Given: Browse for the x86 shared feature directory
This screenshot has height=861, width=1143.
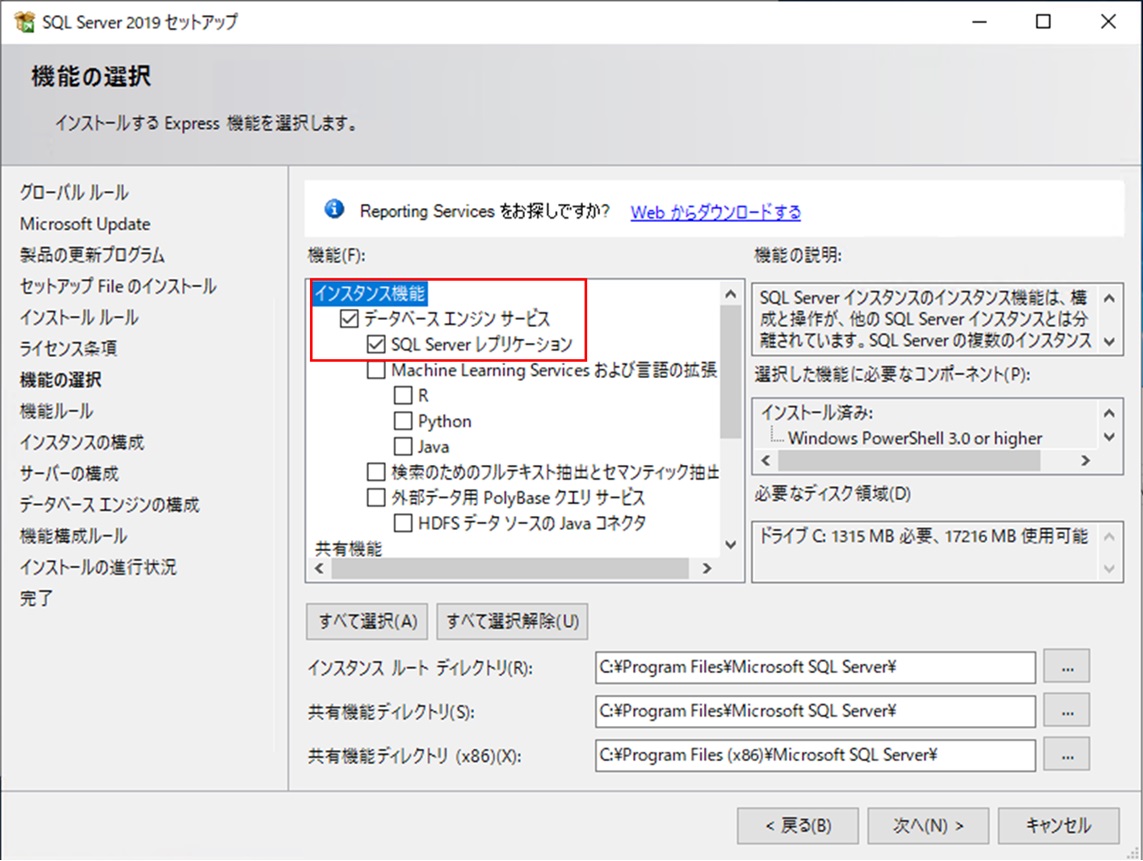Looking at the screenshot, I should click(1066, 754).
